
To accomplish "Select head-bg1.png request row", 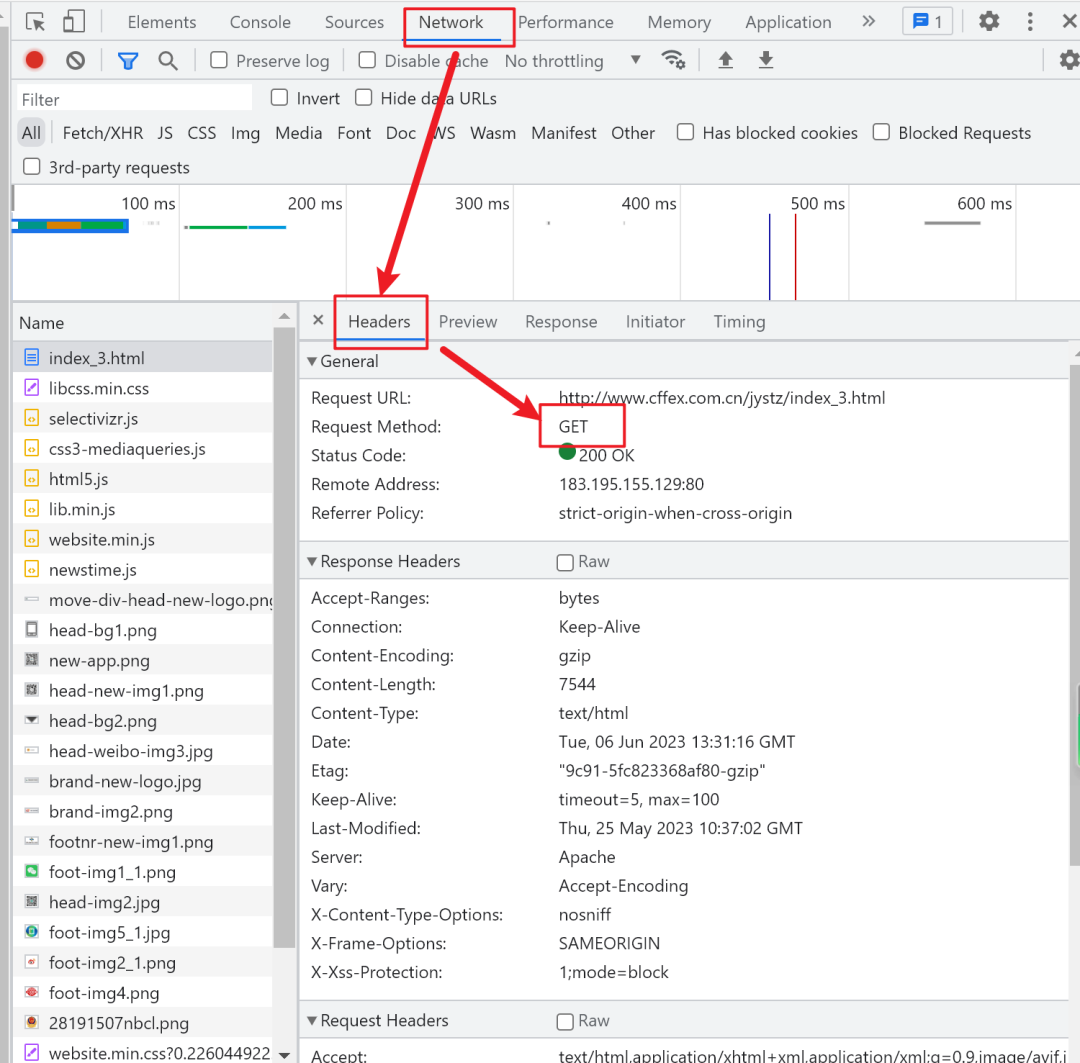I will point(143,630).
